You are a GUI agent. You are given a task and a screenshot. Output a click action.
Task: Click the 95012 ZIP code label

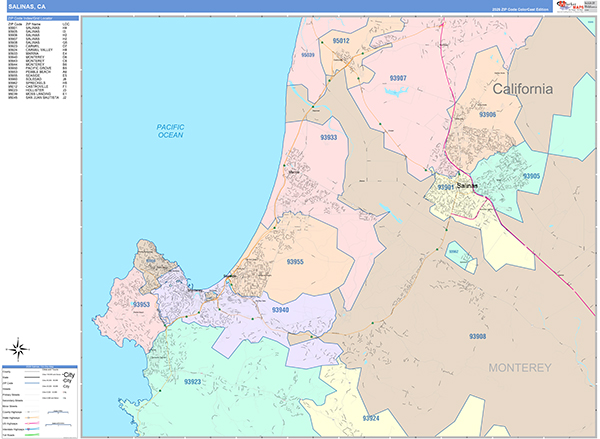click(x=340, y=41)
